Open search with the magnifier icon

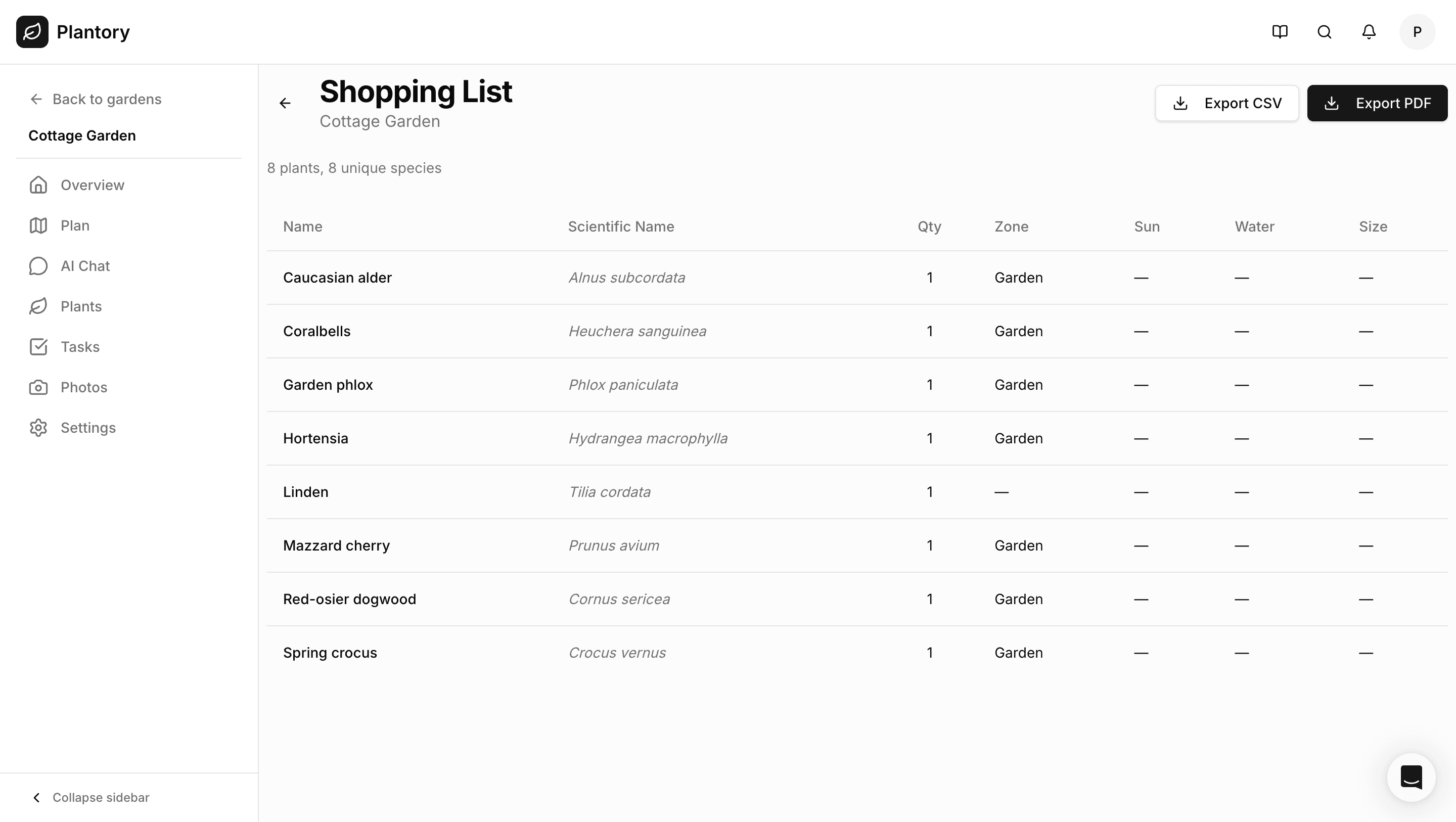tap(1324, 32)
